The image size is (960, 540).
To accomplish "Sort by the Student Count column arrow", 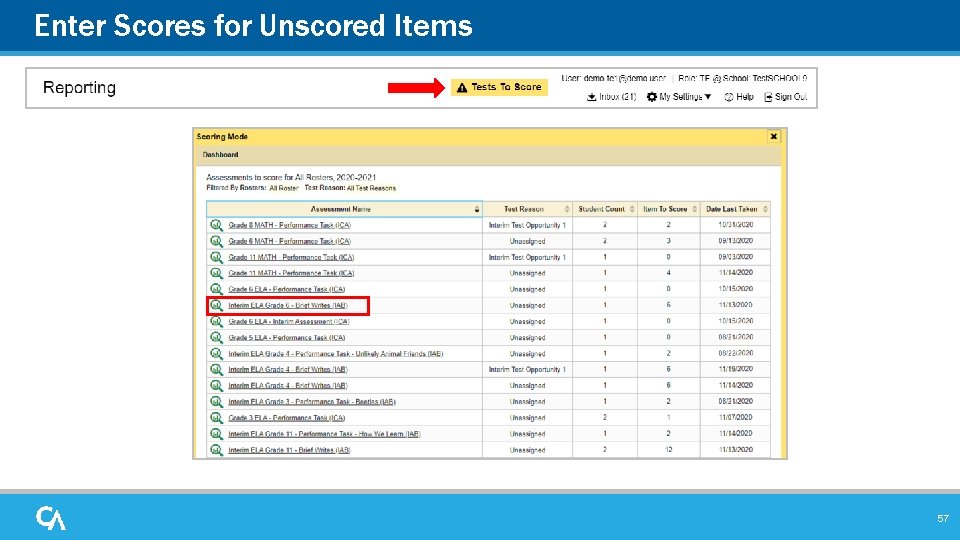I will 632,209.
